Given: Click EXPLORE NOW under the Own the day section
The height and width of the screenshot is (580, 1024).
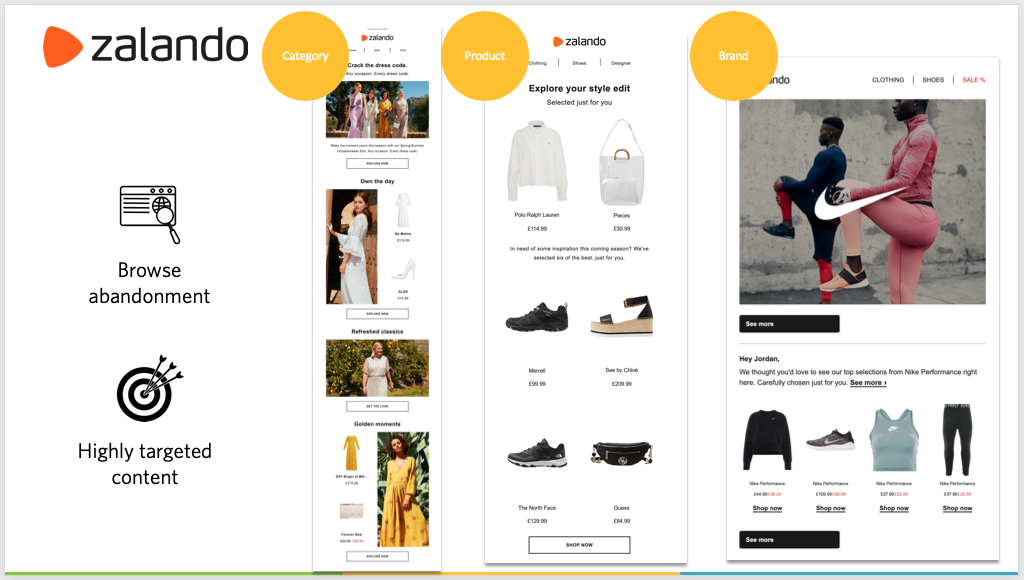Looking at the screenshot, I should point(377,314).
